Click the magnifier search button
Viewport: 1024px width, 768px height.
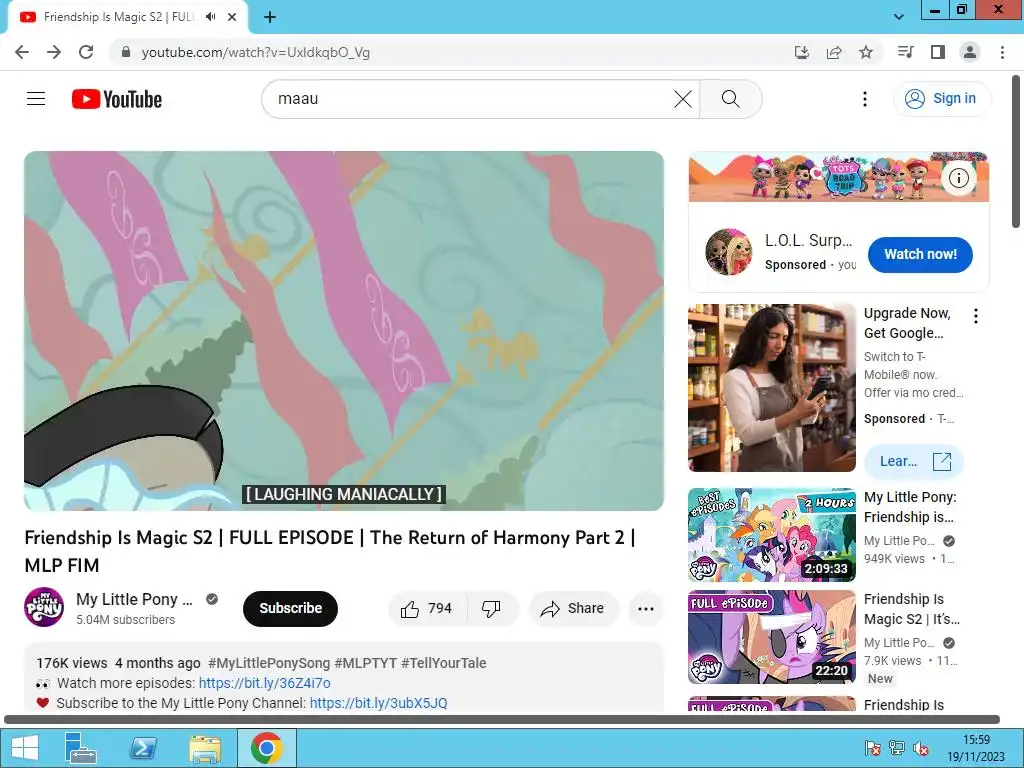click(x=731, y=99)
